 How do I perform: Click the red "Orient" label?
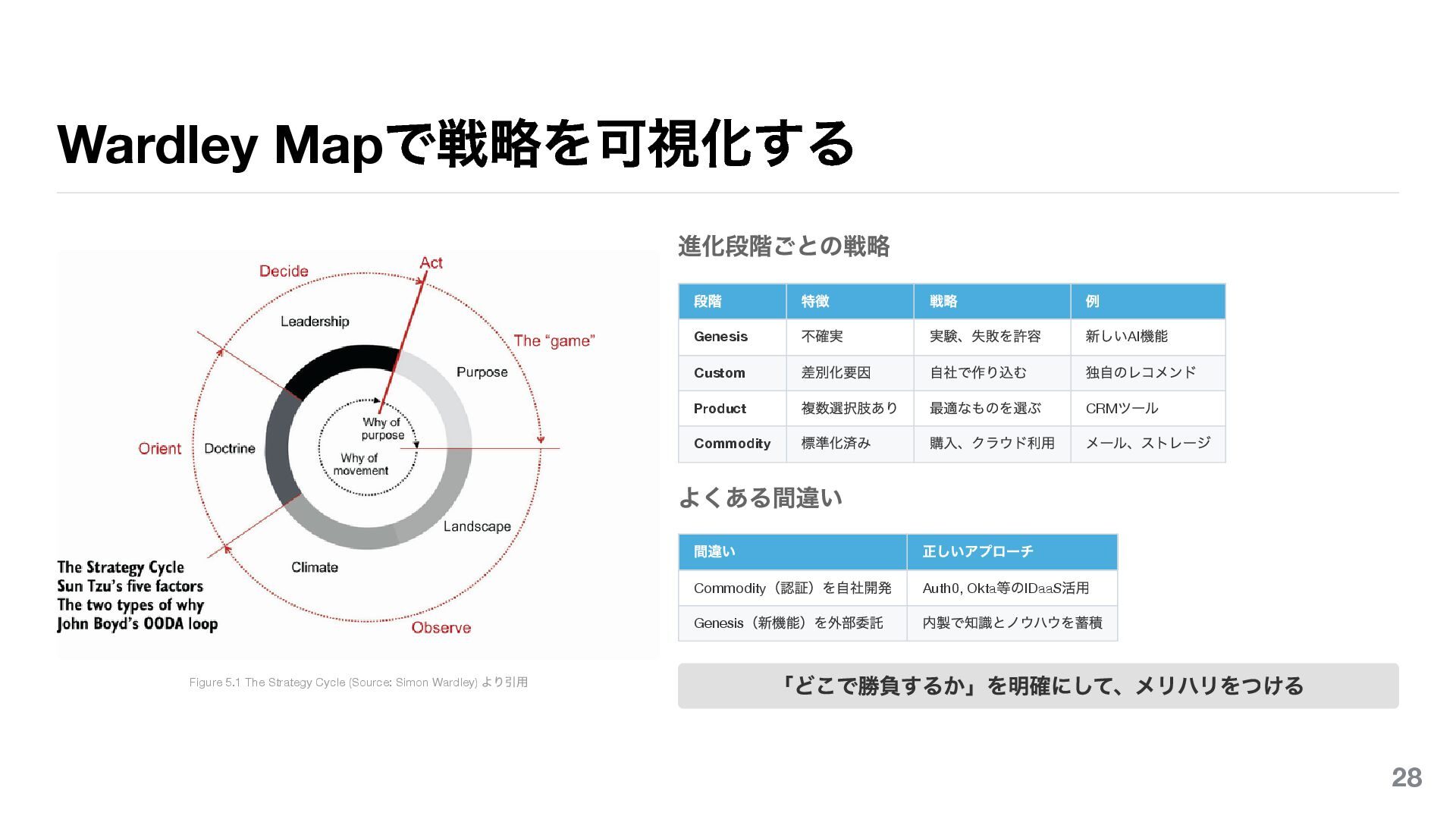[x=159, y=448]
